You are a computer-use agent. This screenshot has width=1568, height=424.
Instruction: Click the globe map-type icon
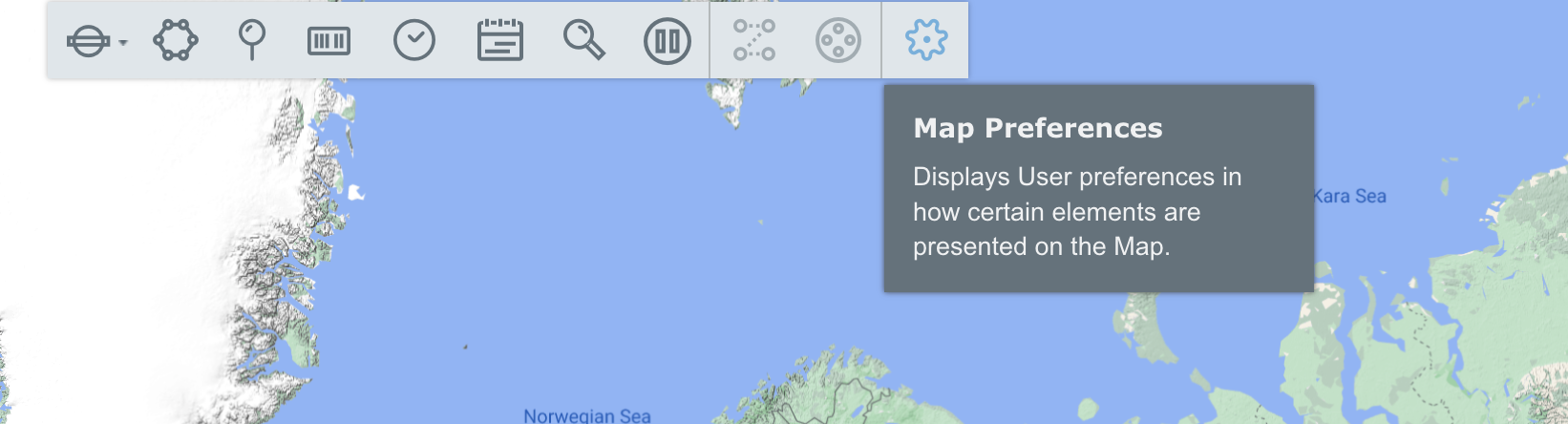coord(88,41)
